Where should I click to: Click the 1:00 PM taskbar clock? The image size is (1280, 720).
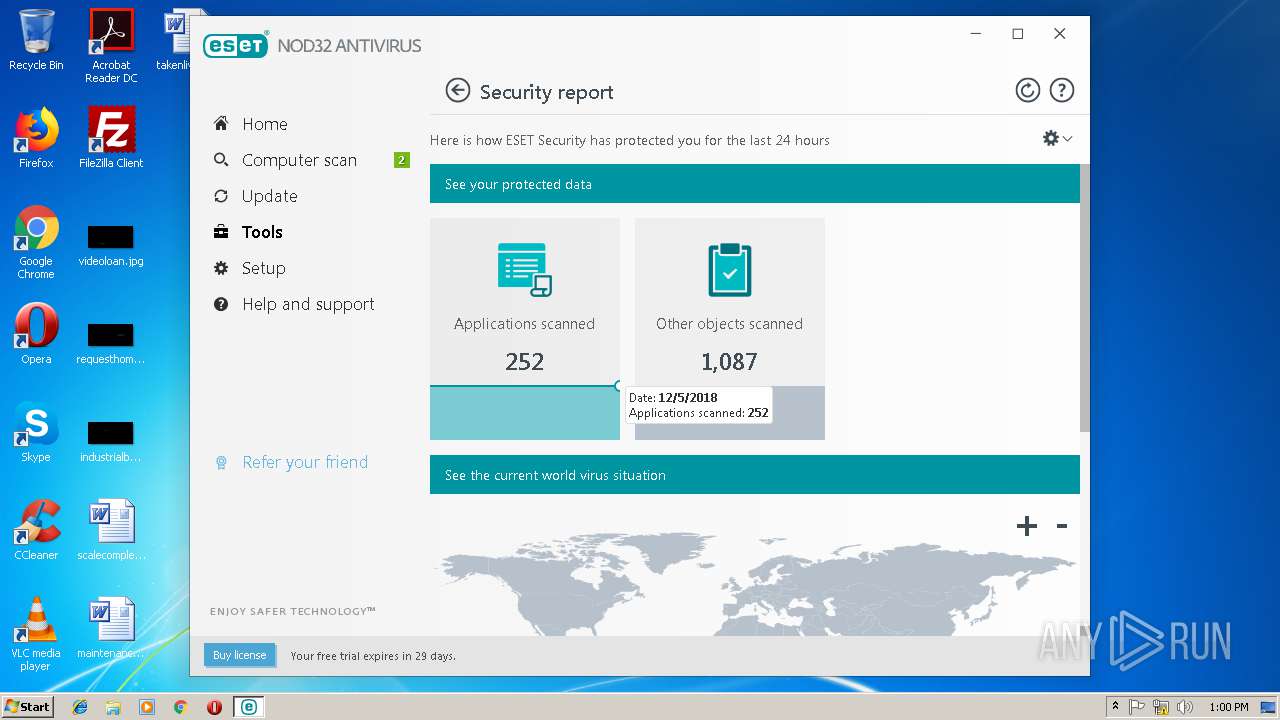(x=1229, y=707)
